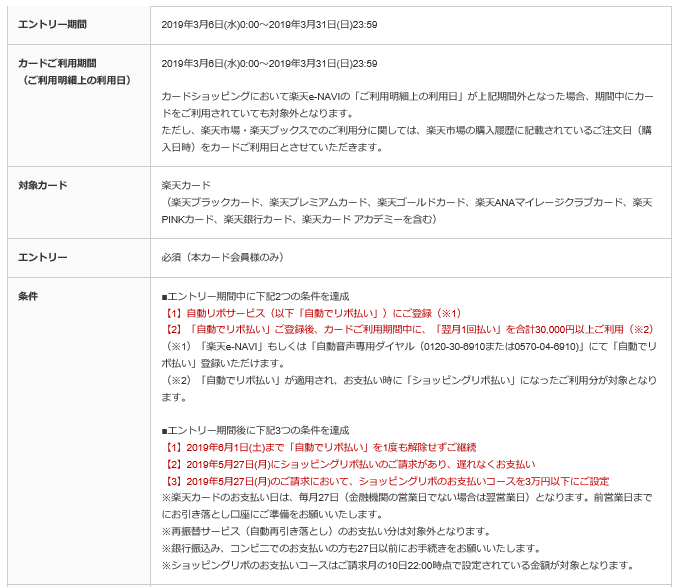Click the note （※1）with 自動音声専用ダイヤル numbers
Viewport: 681px width, 587px height.
coord(409,346)
